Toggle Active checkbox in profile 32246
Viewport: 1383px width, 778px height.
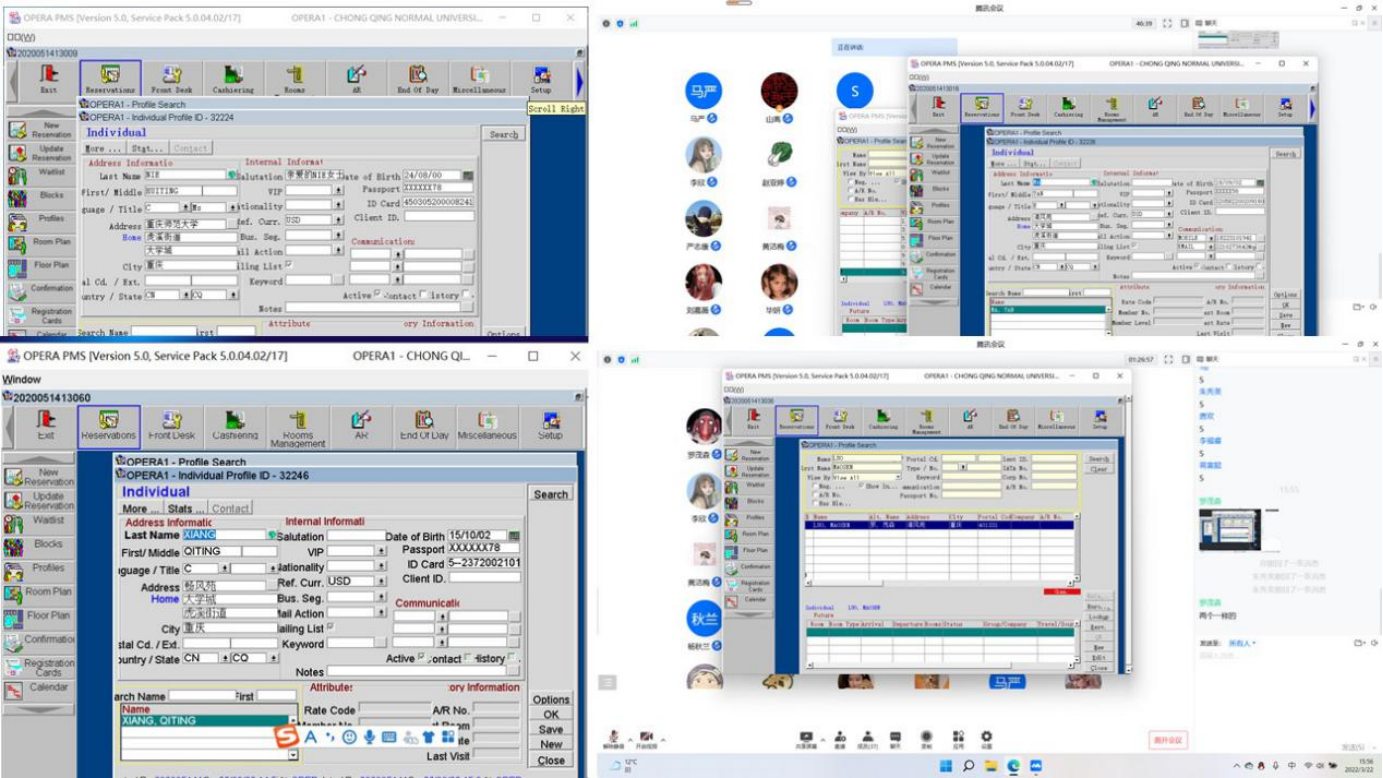[421, 658]
